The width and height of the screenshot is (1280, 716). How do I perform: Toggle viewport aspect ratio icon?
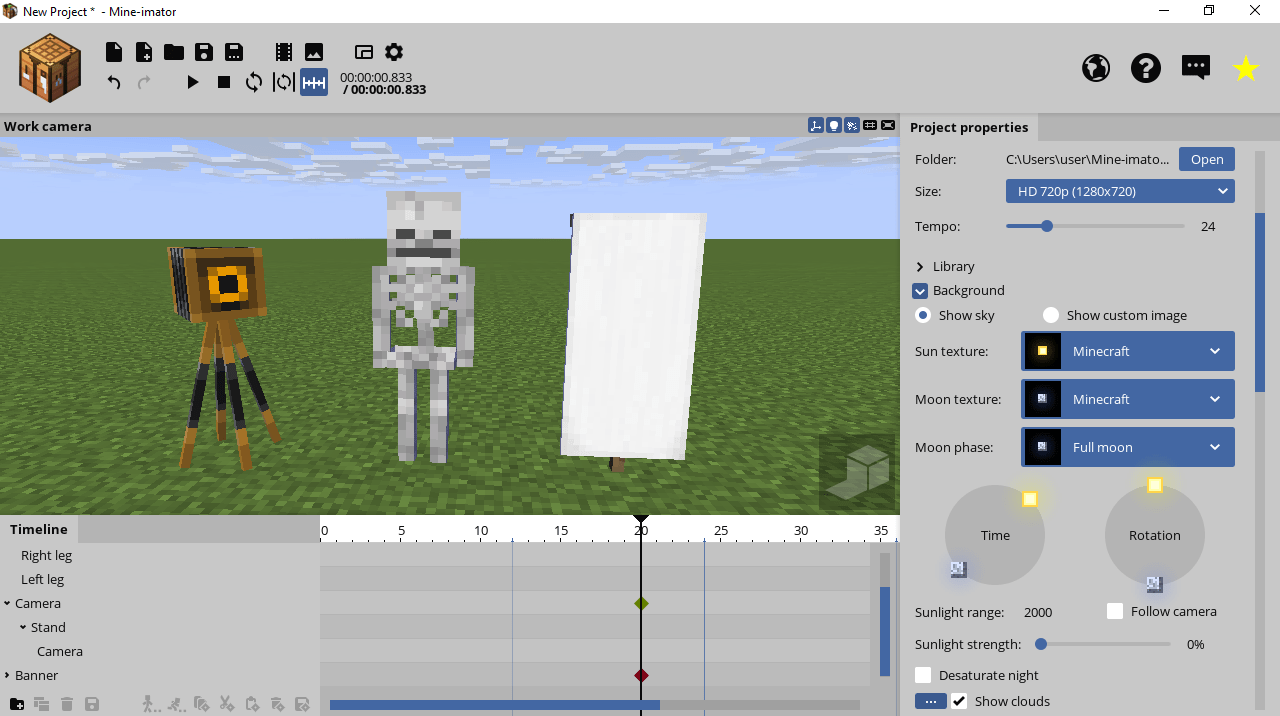point(888,125)
